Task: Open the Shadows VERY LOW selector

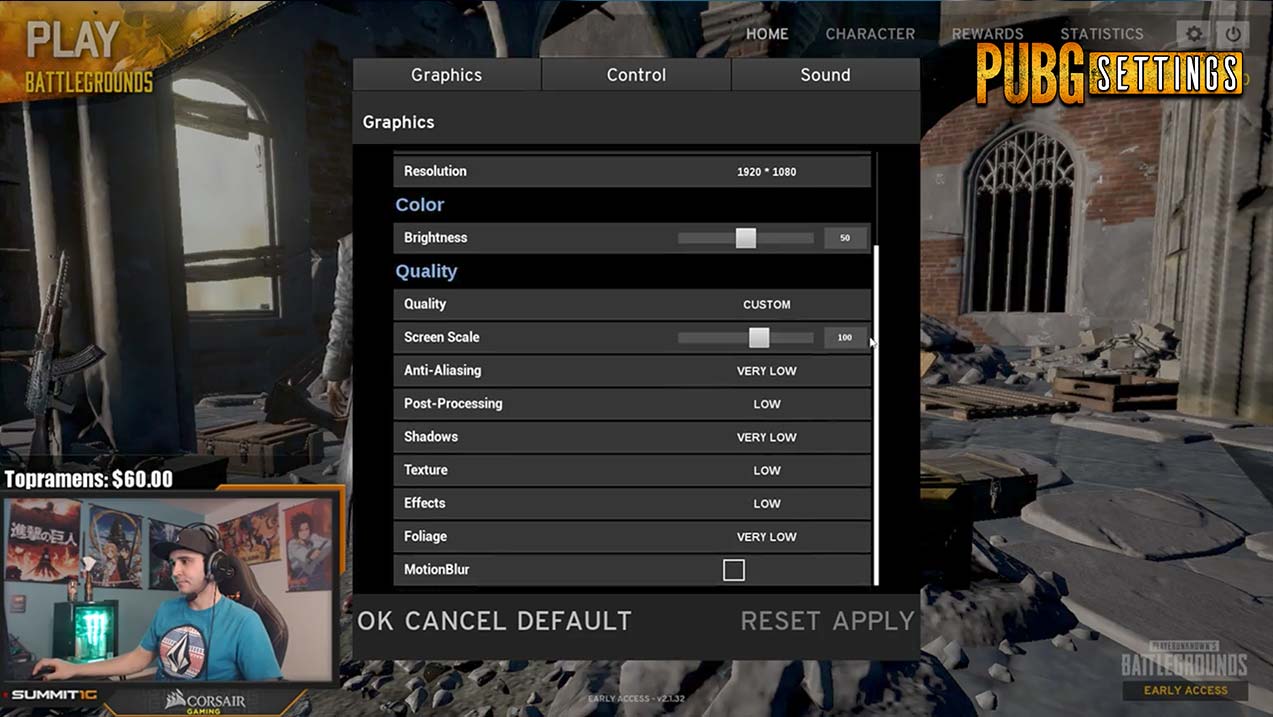Action: click(x=767, y=437)
